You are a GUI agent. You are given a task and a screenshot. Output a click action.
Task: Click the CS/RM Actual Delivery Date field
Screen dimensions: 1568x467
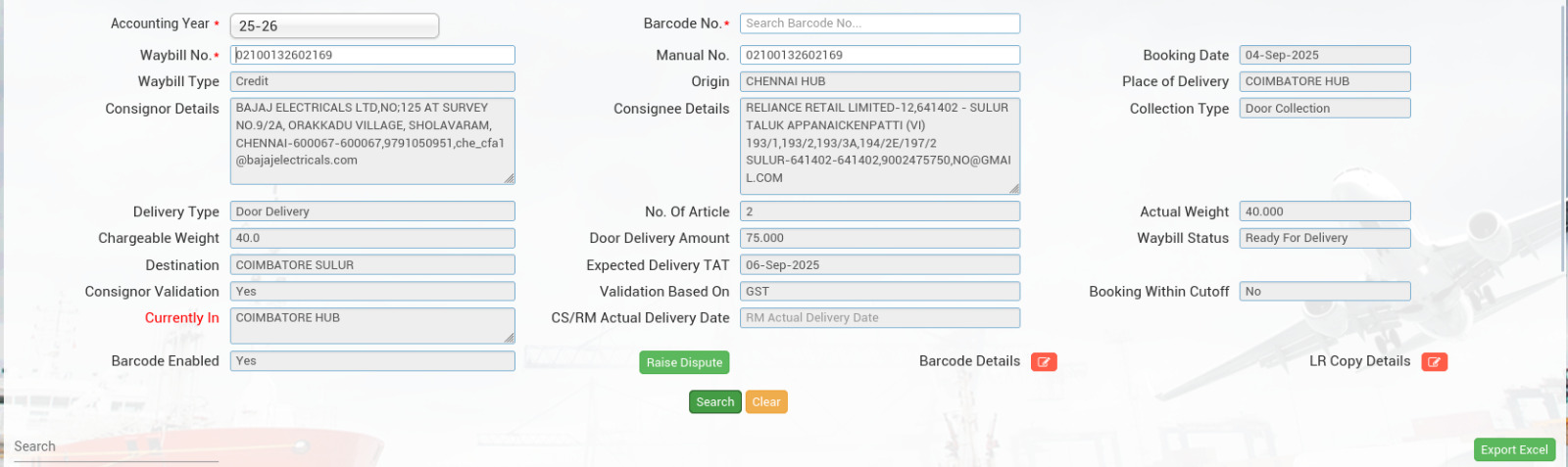click(879, 318)
